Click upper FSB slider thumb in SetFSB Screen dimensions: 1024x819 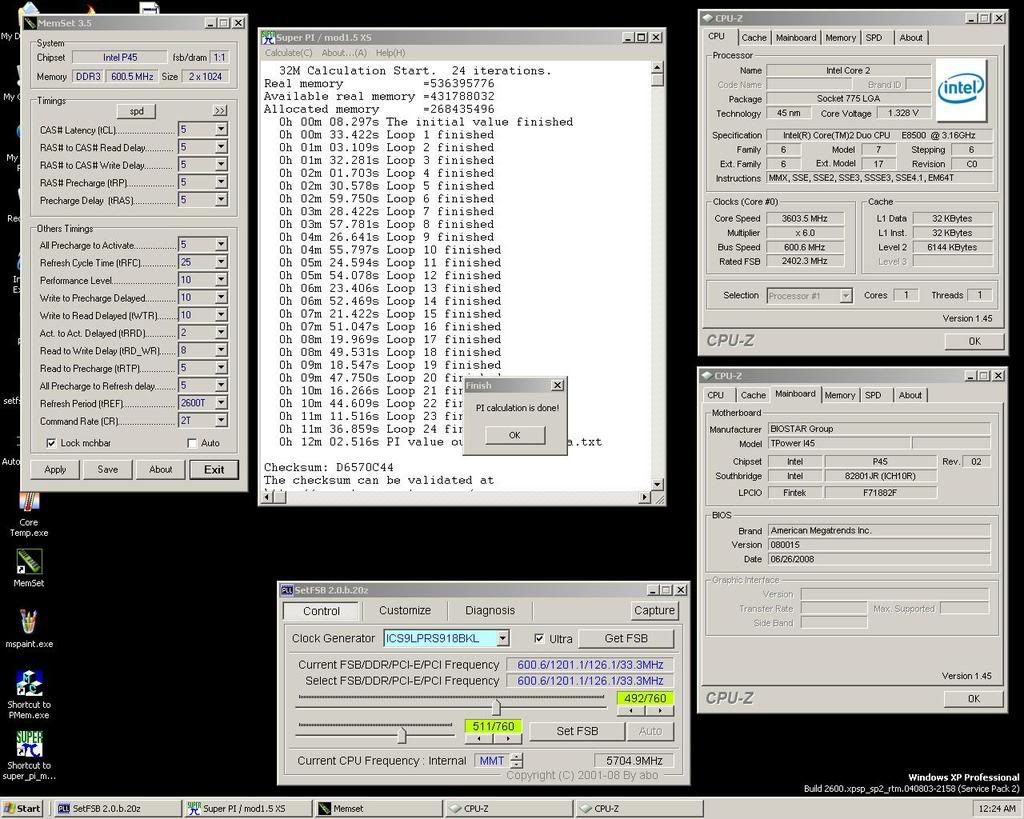click(496, 707)
